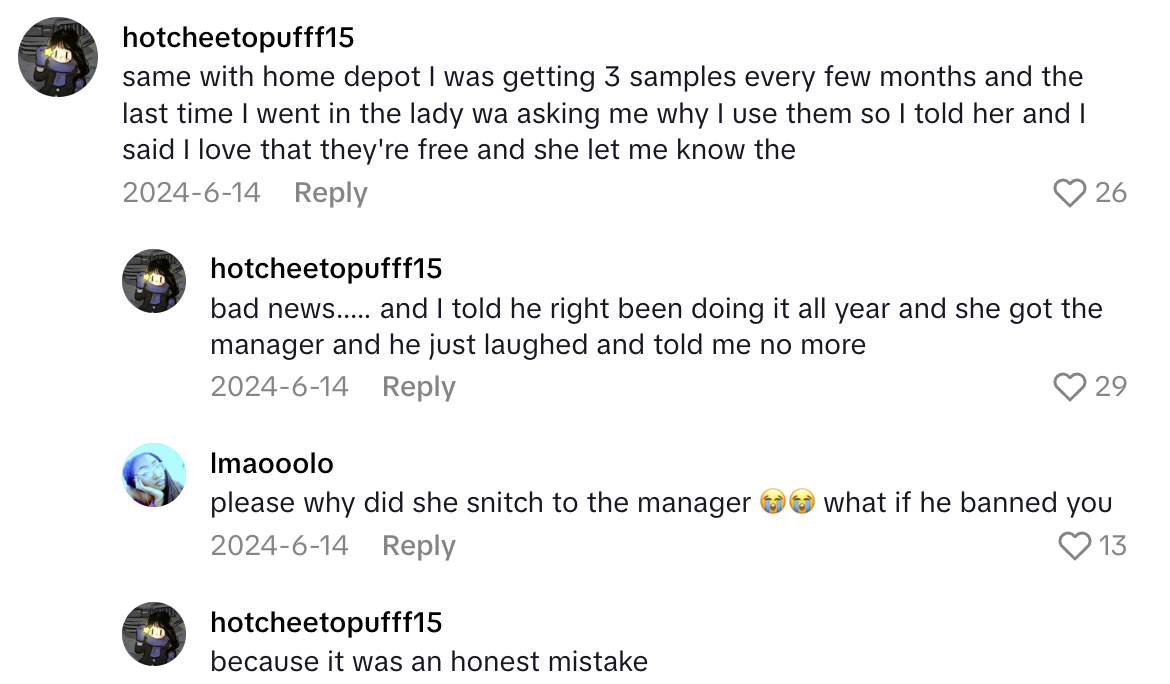Open the avatar next to the 'bad news' reply
Screen dimensions: 1170x684
[x=154, y=281]
